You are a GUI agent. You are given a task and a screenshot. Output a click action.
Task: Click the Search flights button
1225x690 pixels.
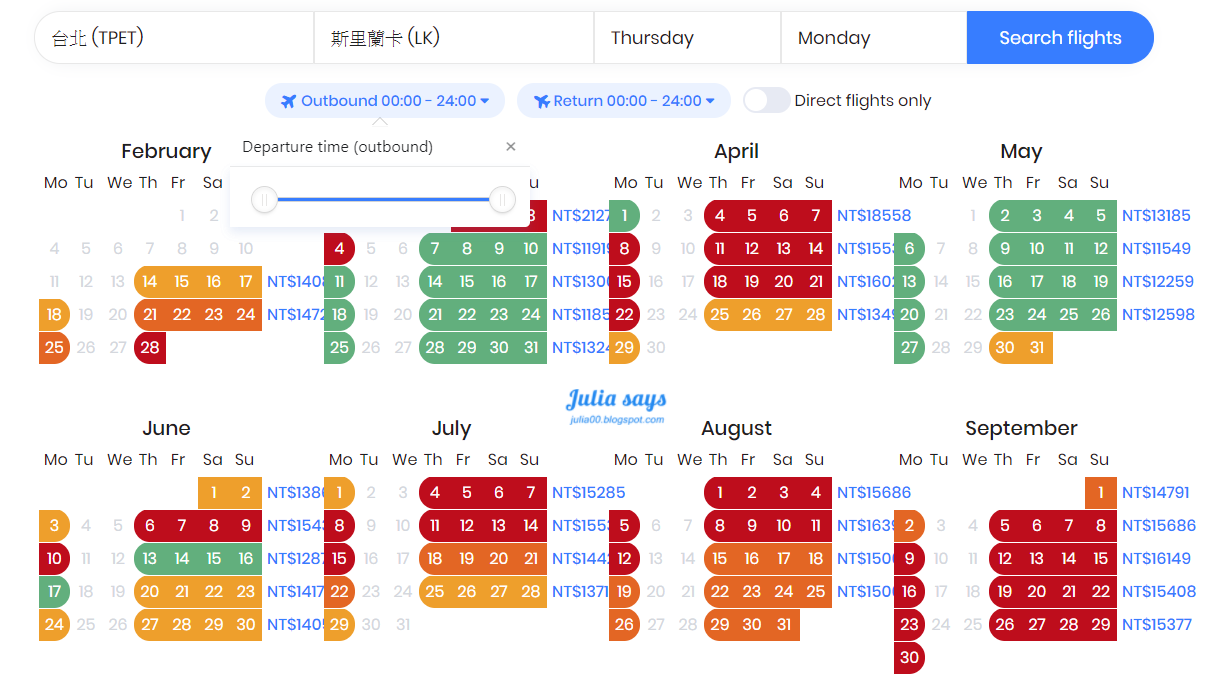click(x=1060, y=38)
